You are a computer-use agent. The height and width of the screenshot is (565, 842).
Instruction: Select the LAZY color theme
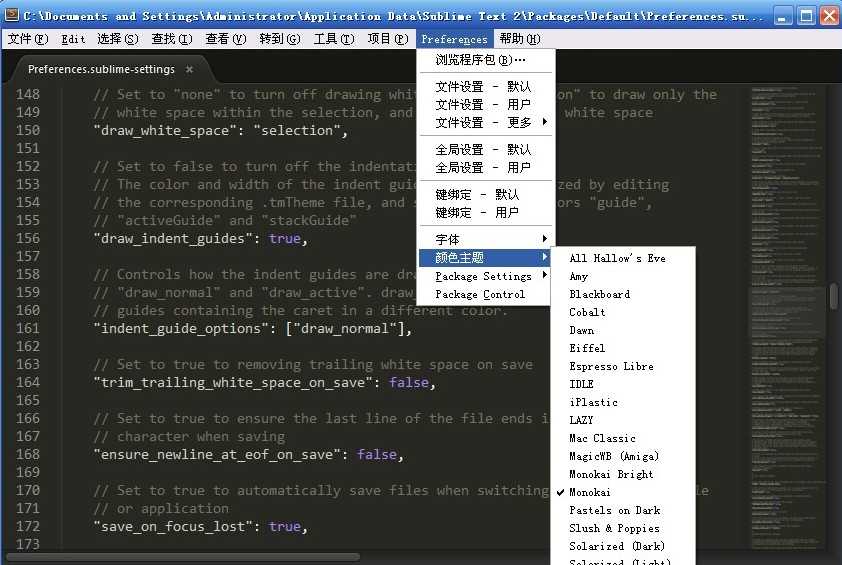click(x=623, y=421)
